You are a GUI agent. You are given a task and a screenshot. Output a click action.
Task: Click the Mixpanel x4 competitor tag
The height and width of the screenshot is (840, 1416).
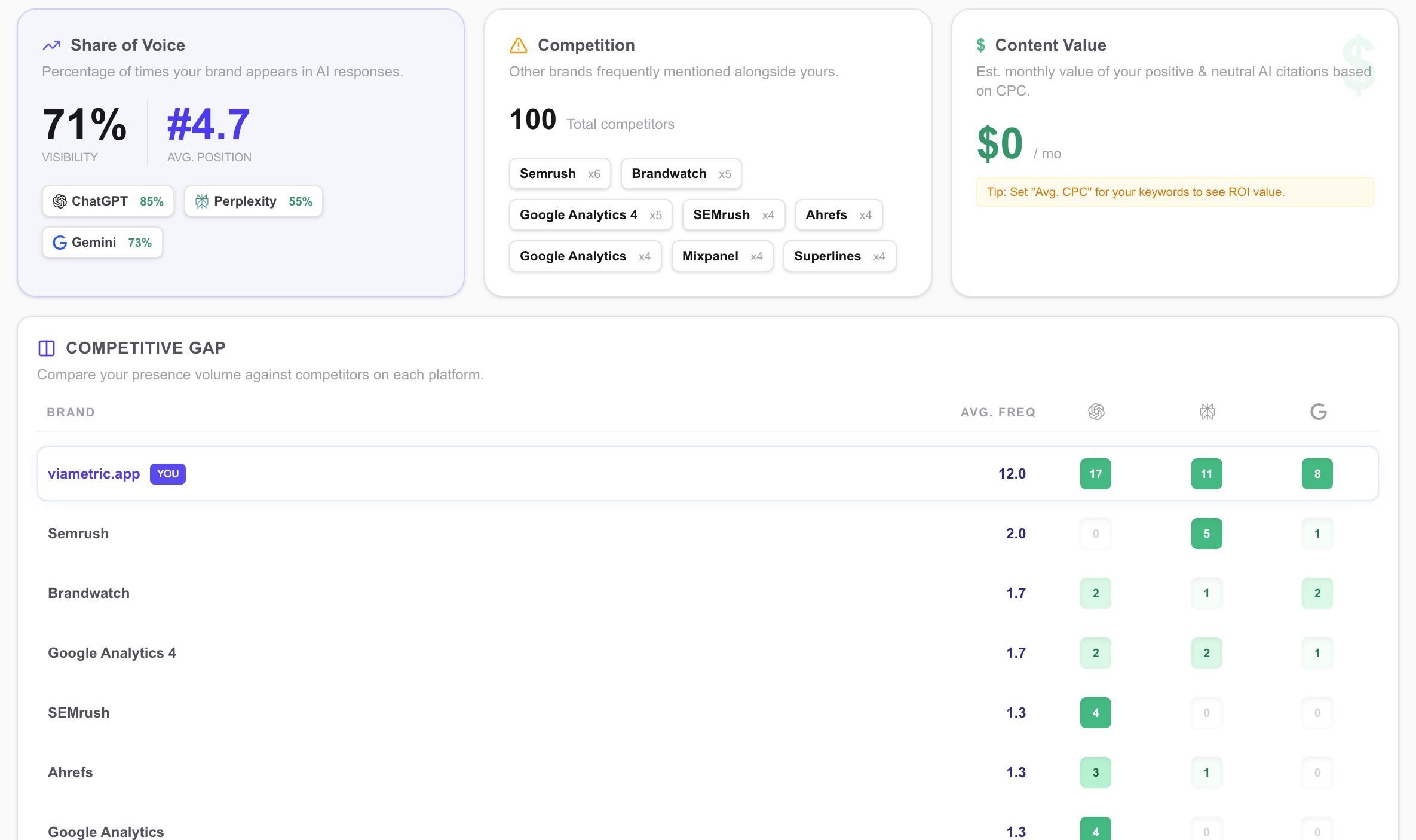click(x=722, y=256)
